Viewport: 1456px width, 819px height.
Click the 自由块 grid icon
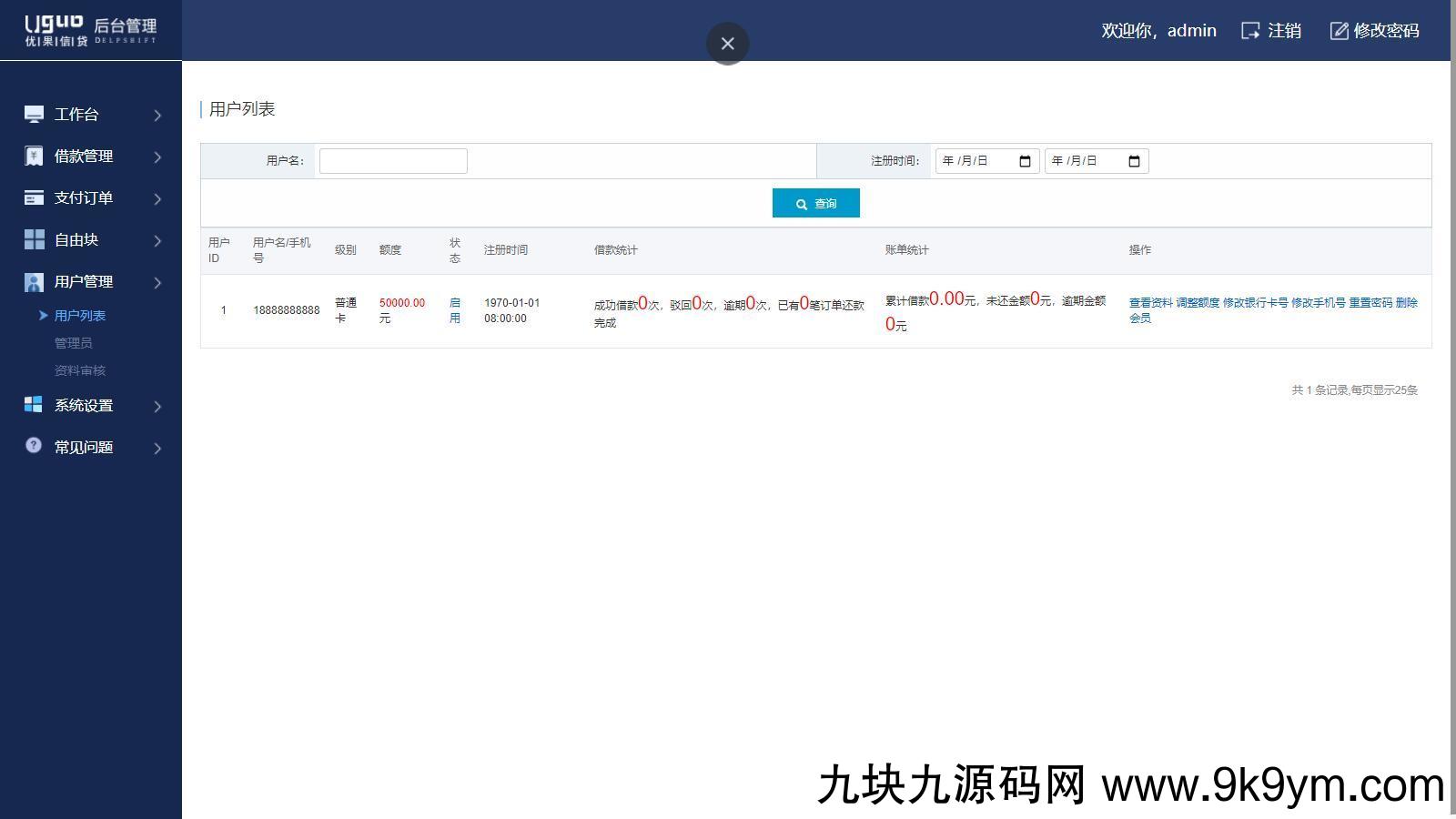coord(34,239)
